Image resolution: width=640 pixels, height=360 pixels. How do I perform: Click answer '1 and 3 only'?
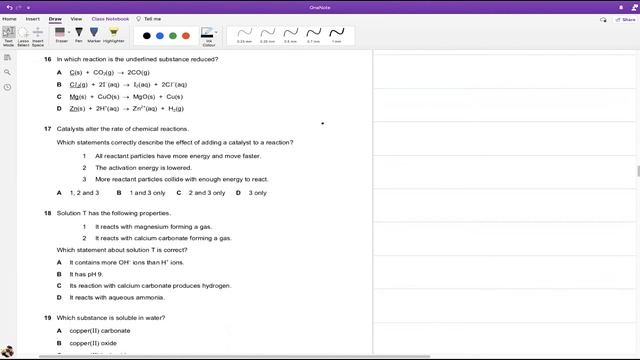[x=147, y=193]
